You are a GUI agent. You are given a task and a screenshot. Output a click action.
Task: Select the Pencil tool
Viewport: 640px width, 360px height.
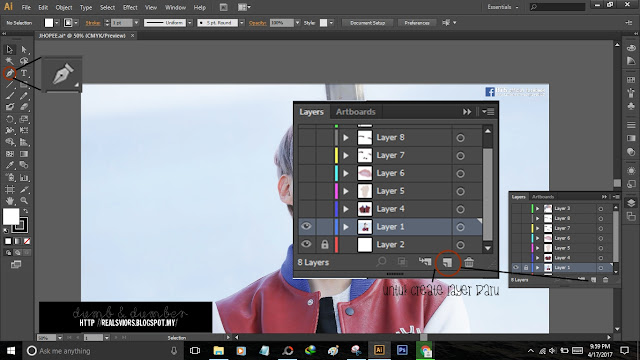[24, 96]
